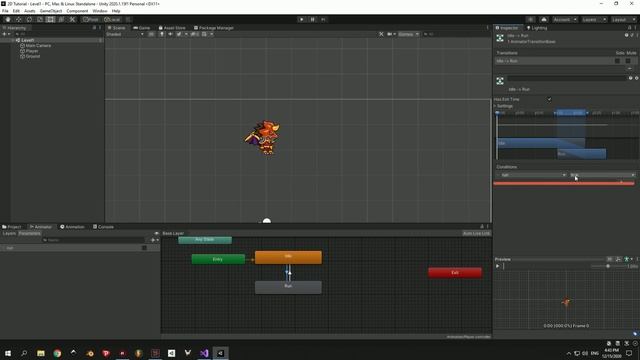Open the condition parameter dropdown
The image size is (640, 360).
[x=532, y=175]
